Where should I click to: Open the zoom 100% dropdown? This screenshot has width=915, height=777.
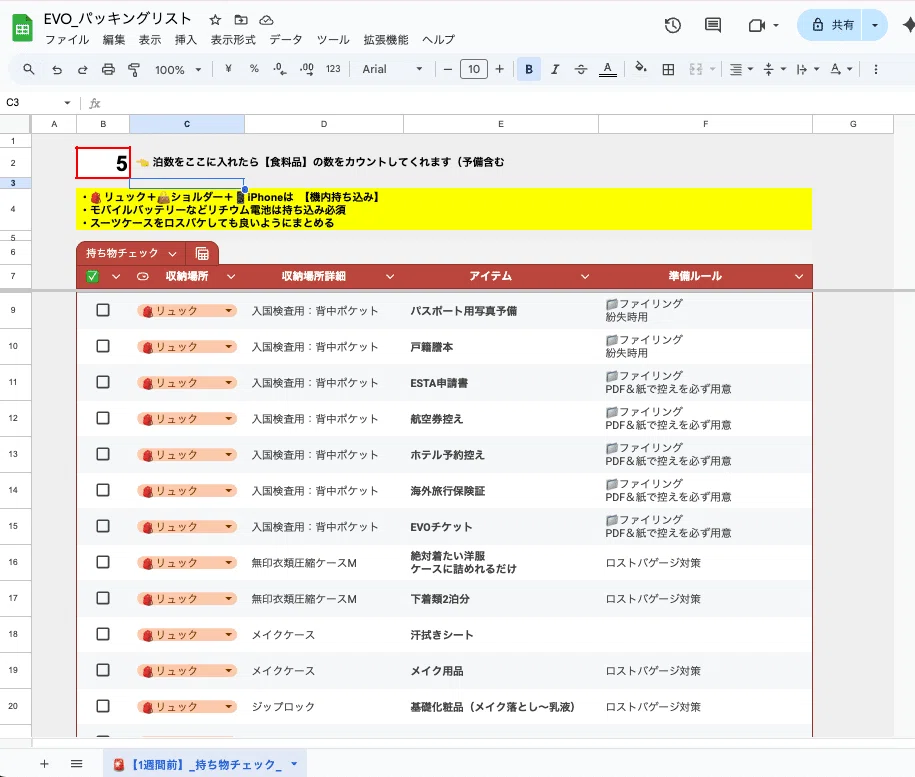[x=178, y=69]
